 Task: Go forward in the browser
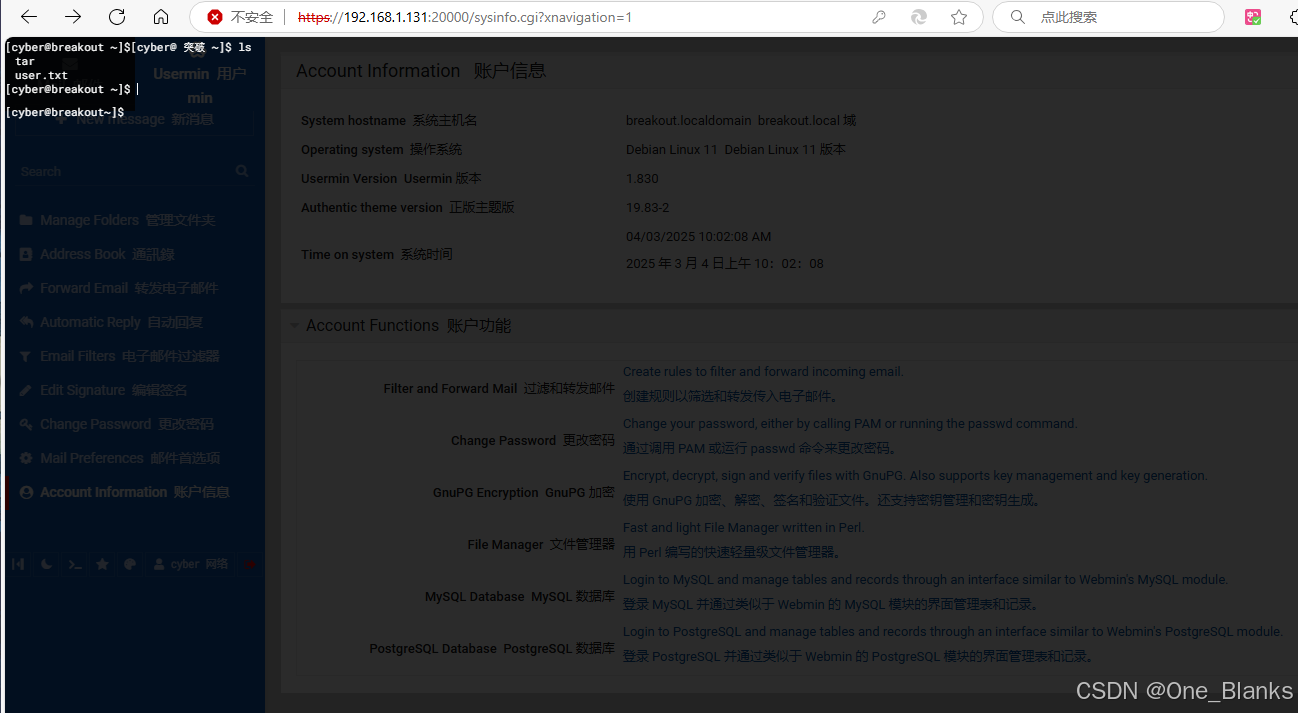tap(73, 17)
